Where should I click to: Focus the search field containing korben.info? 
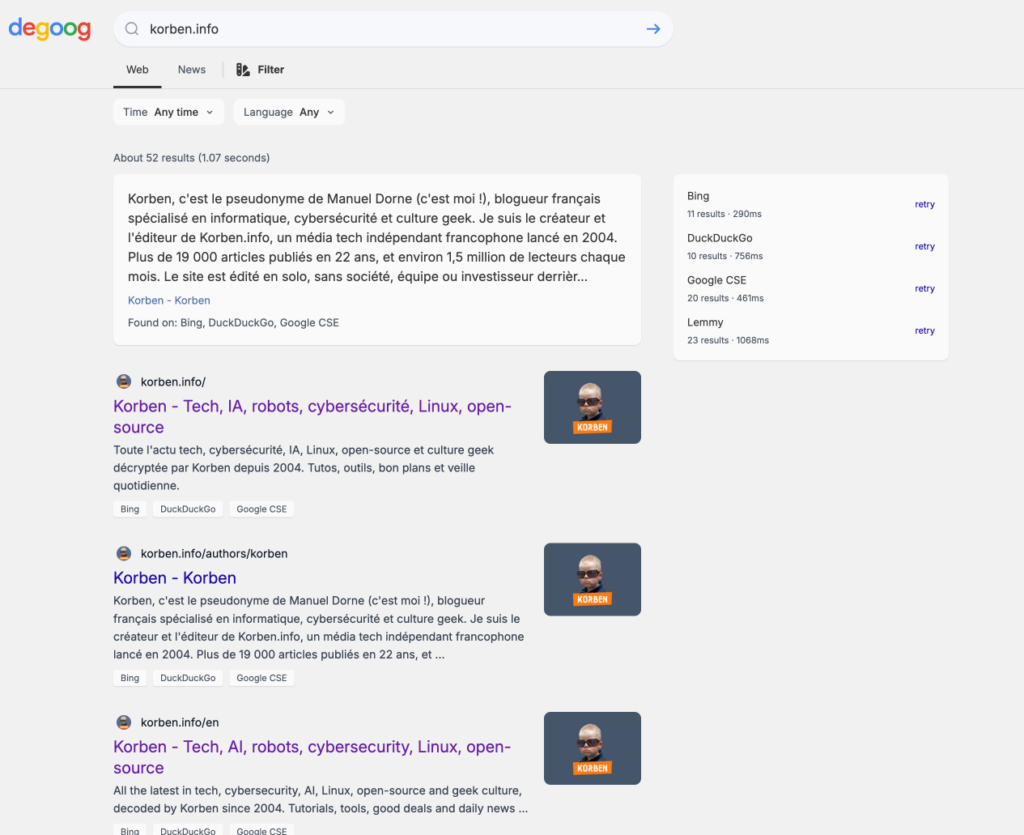click(x=392, y=29)
